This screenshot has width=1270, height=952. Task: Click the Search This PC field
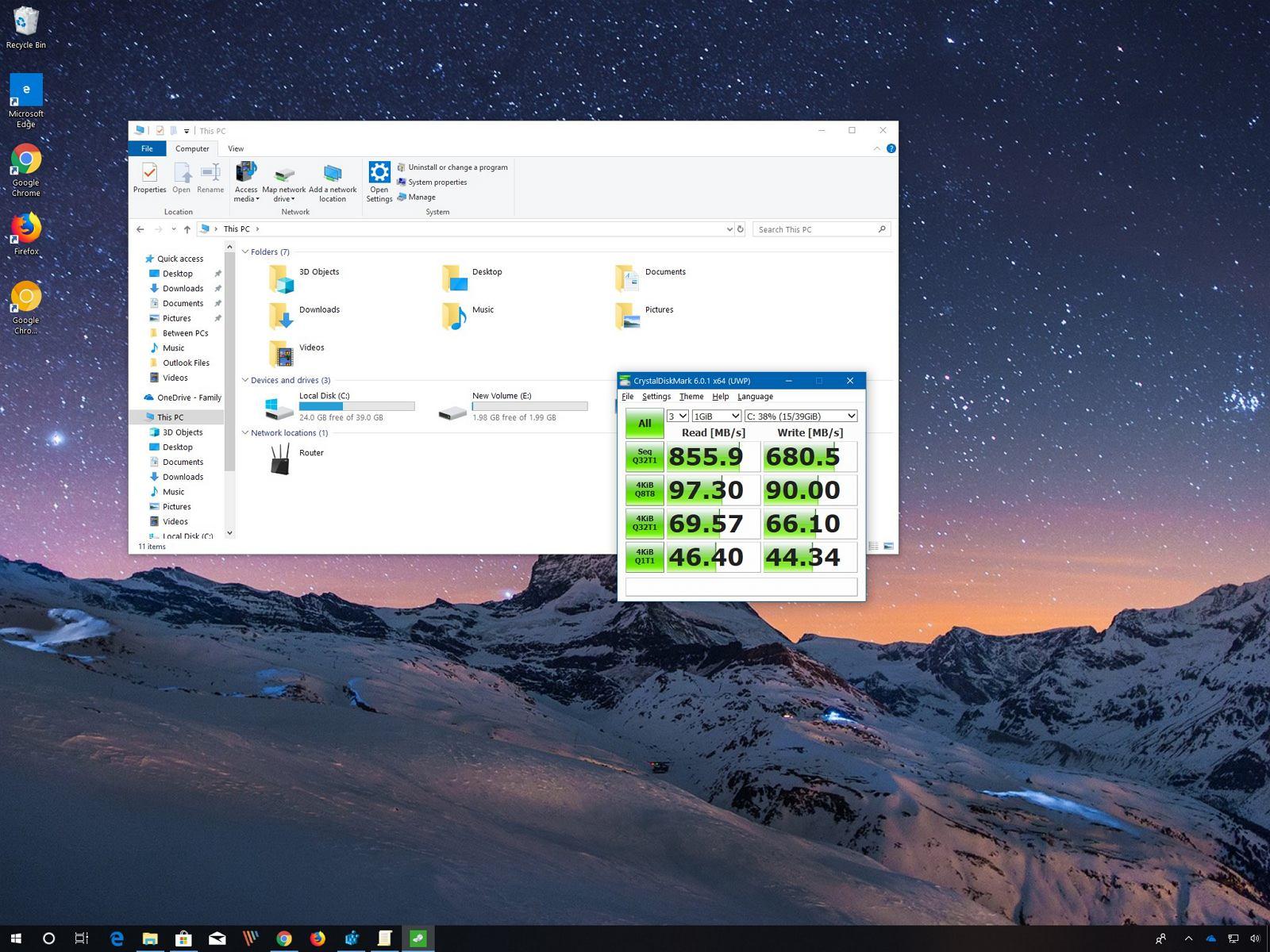pyautogui.click(x=818, y=228)
